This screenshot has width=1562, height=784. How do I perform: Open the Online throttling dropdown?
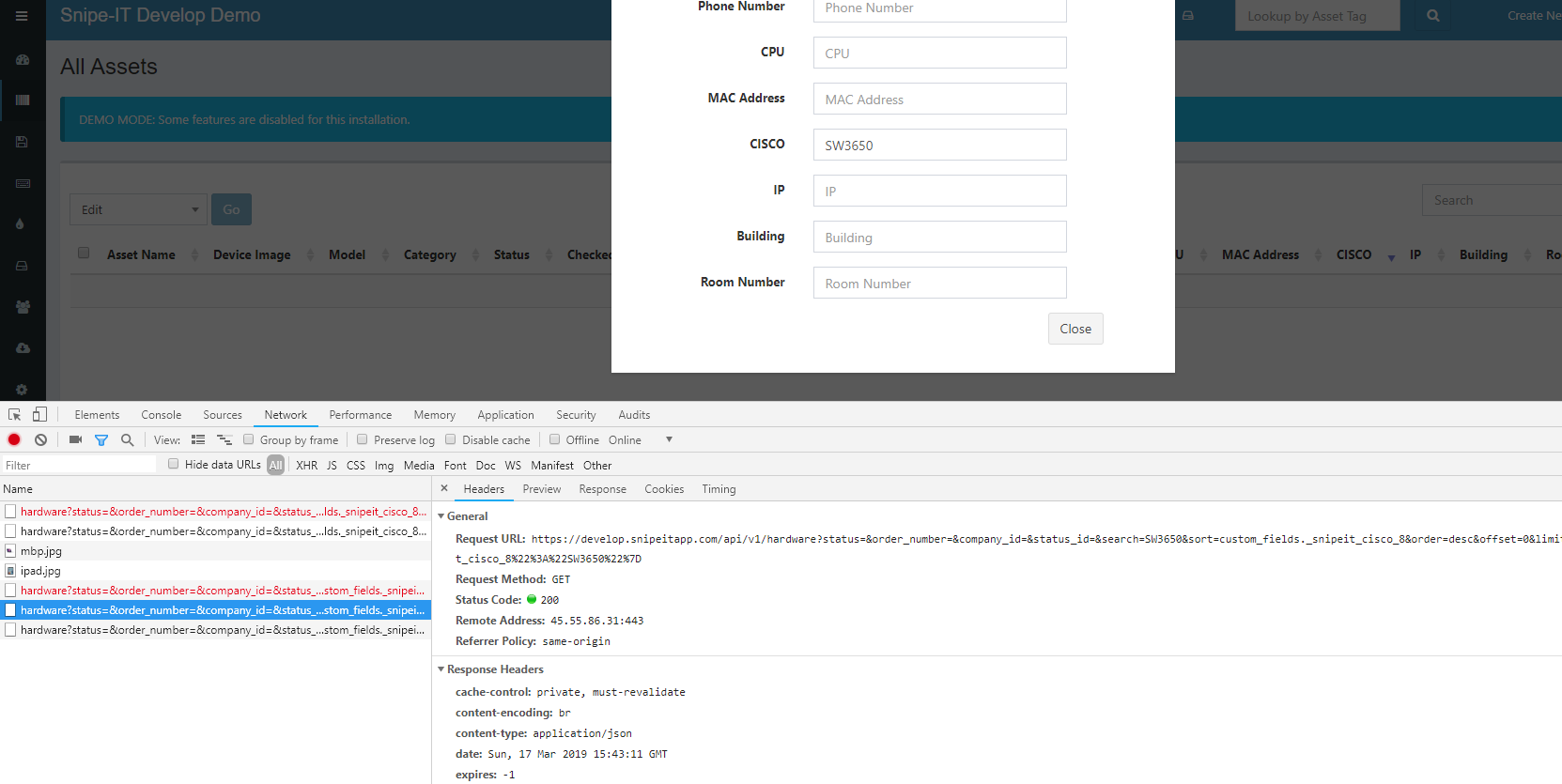coord(641,439)
